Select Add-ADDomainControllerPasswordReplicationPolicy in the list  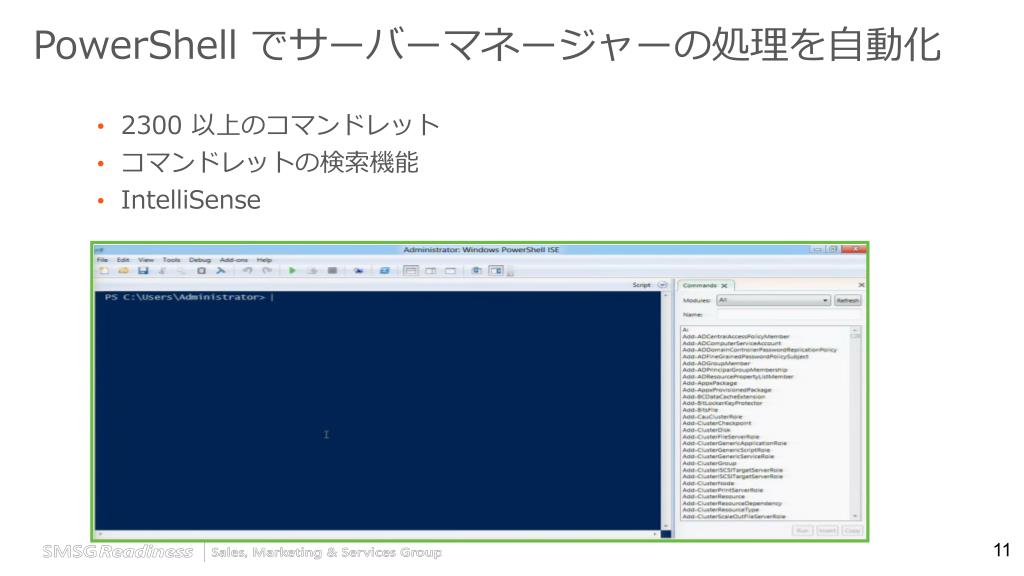760,349
